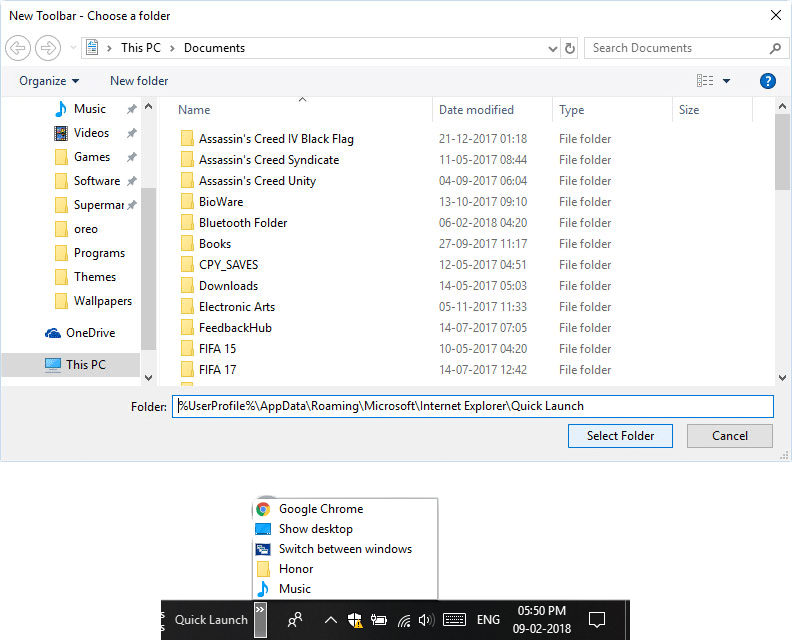The height and width of the screenshot is (640, 792).
Task: Click the file list scroll up arrow
Action: pyautogui.click(x=782, y=107)
